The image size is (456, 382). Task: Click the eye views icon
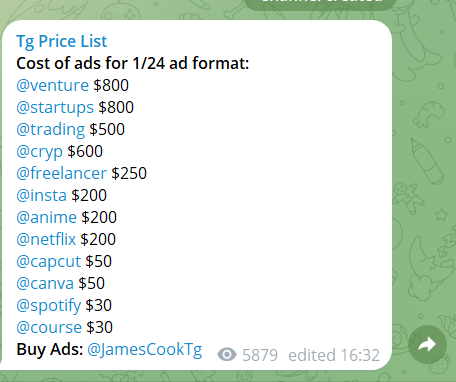pos(227,355)
